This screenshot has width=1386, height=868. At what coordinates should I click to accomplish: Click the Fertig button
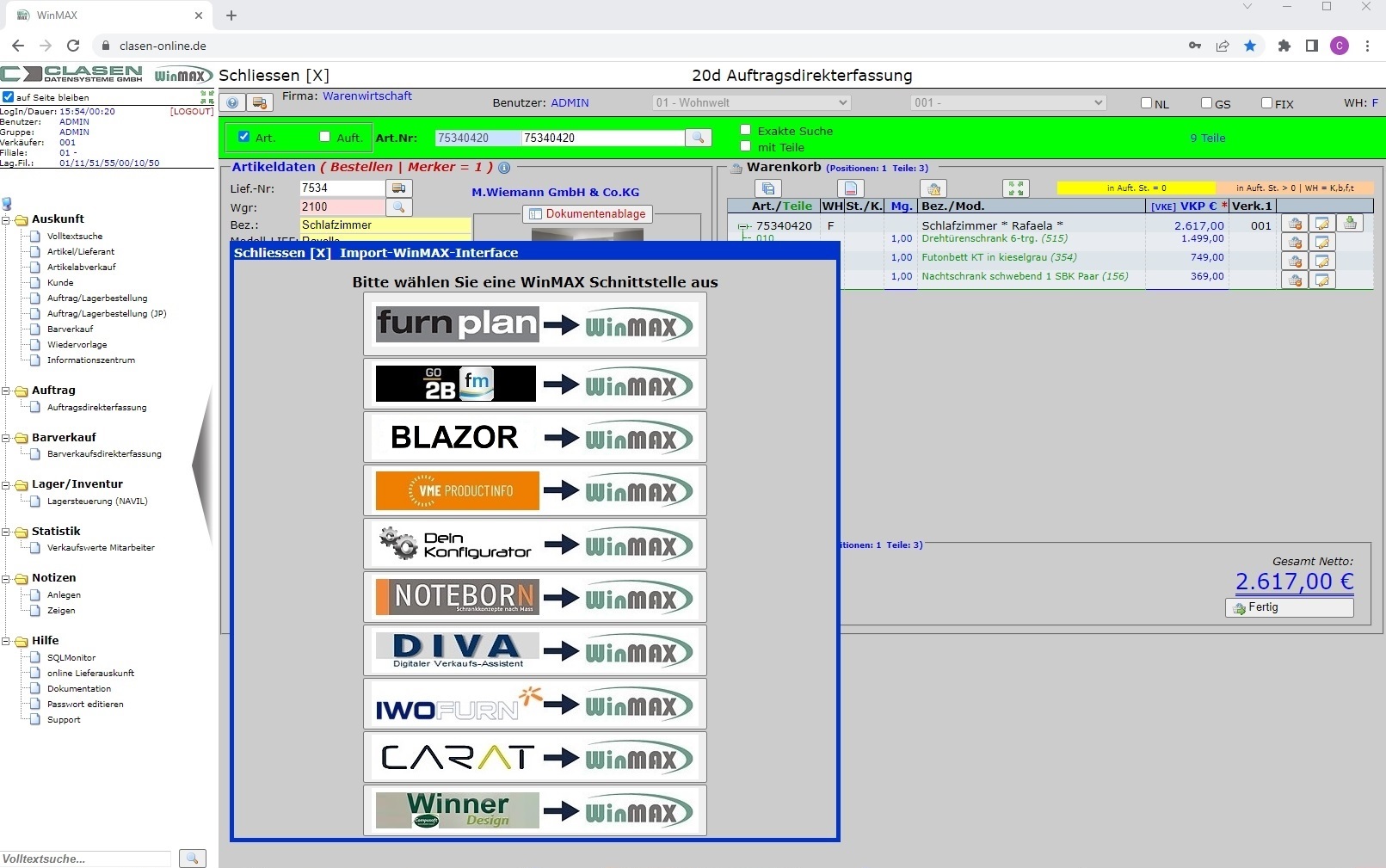[1289, 607]
